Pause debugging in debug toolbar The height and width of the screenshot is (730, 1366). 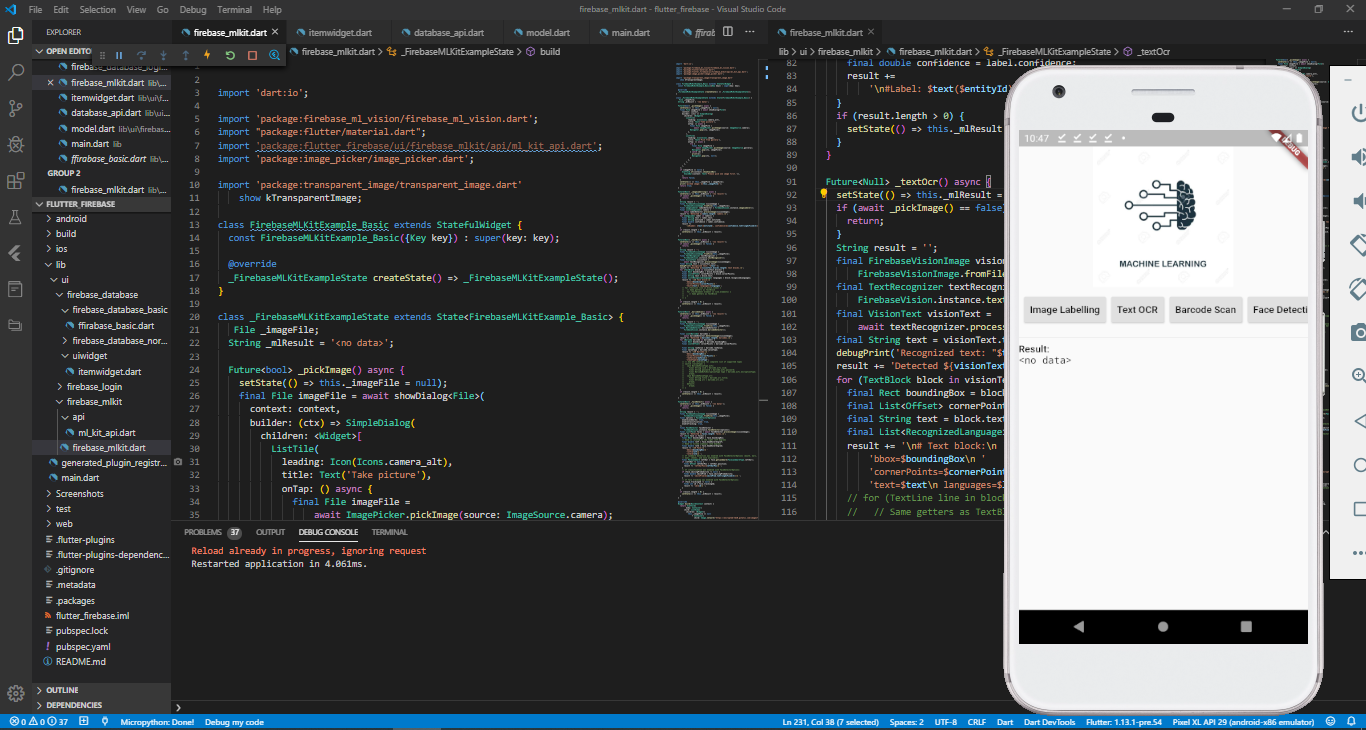click(119, 55)
